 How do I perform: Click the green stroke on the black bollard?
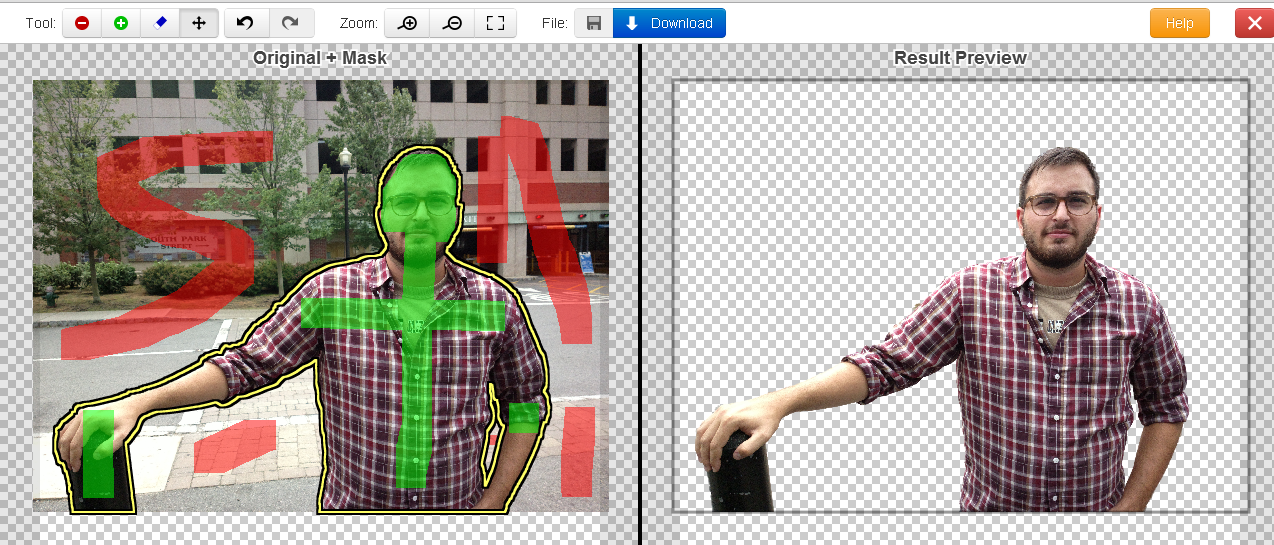tap(98, 453)
